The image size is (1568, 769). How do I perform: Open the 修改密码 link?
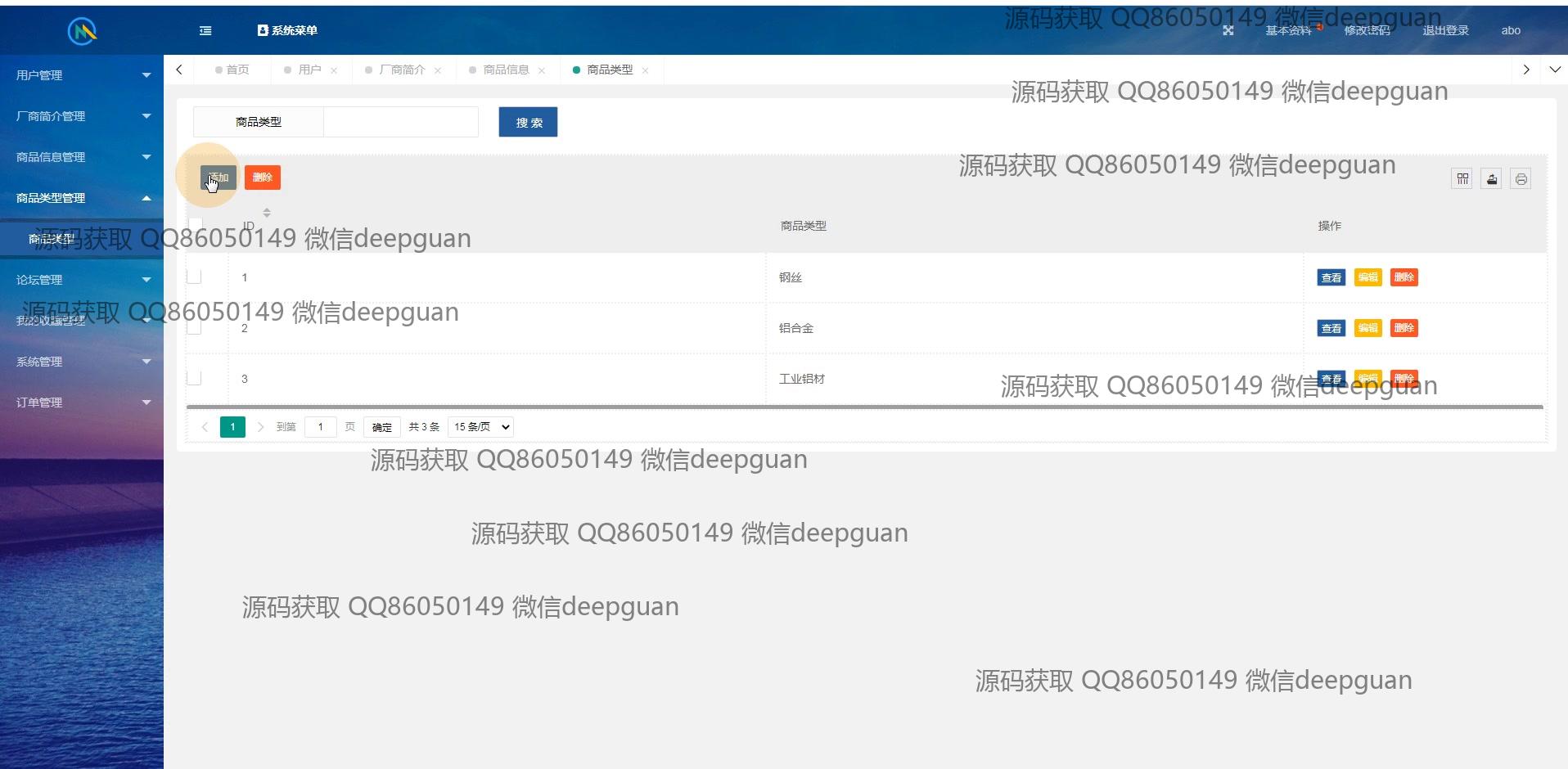point(1367,30)
